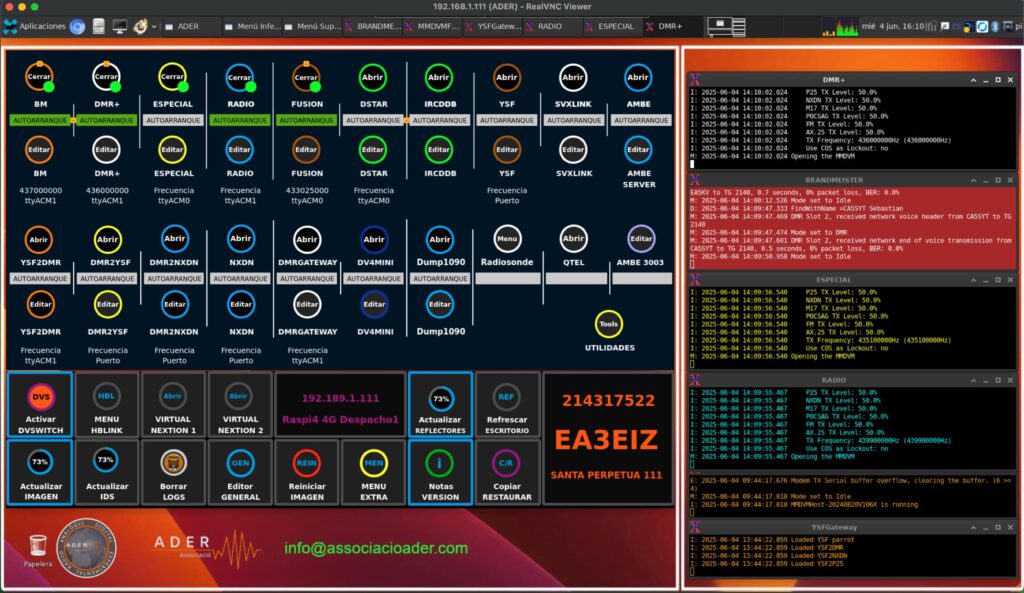This screenshot has width=1024, height=593.
Task: Click Cerrar above the ESPECIAL label
Action: (x=172, y=77)
